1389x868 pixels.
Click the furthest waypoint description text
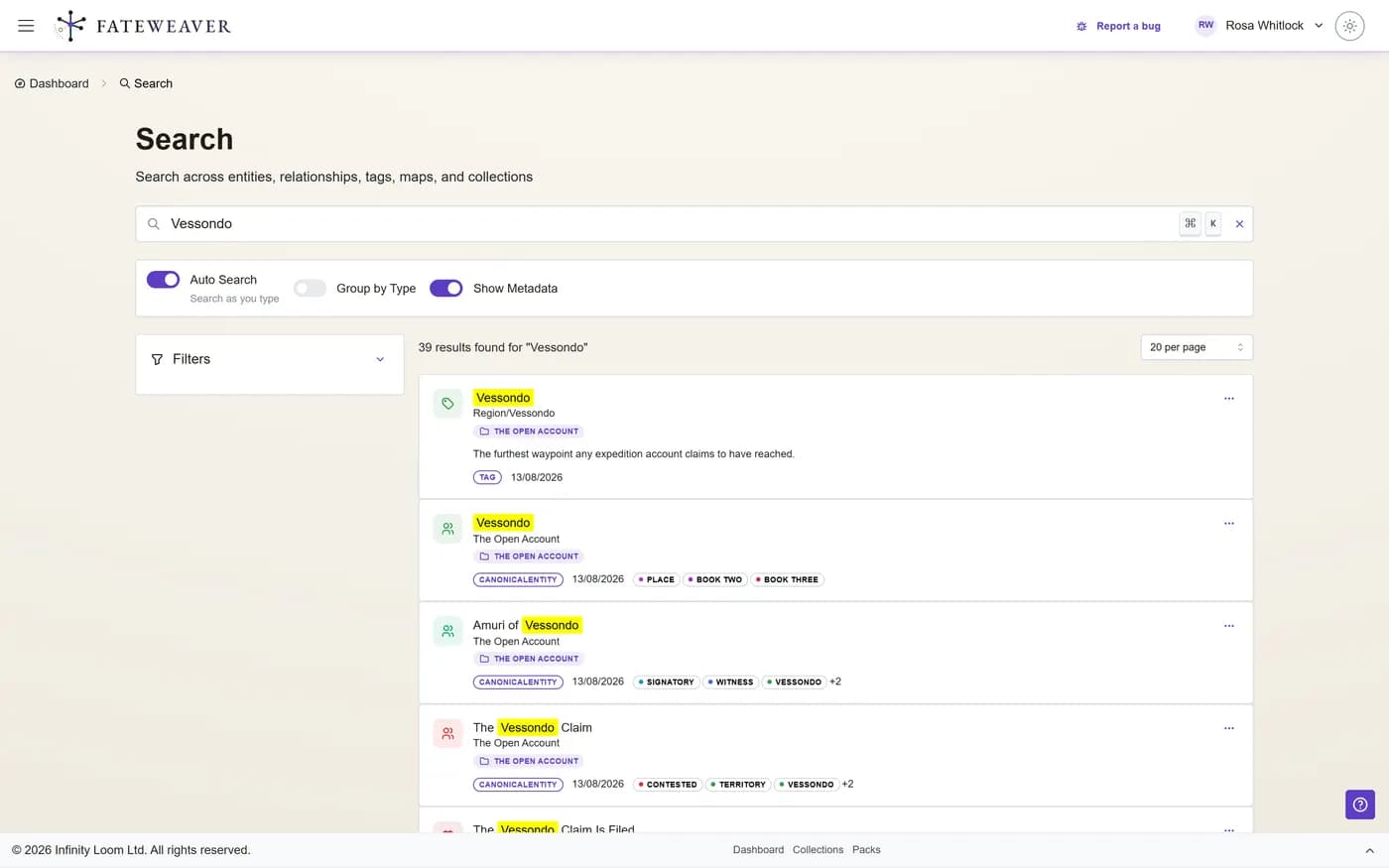tap(633, 453)
